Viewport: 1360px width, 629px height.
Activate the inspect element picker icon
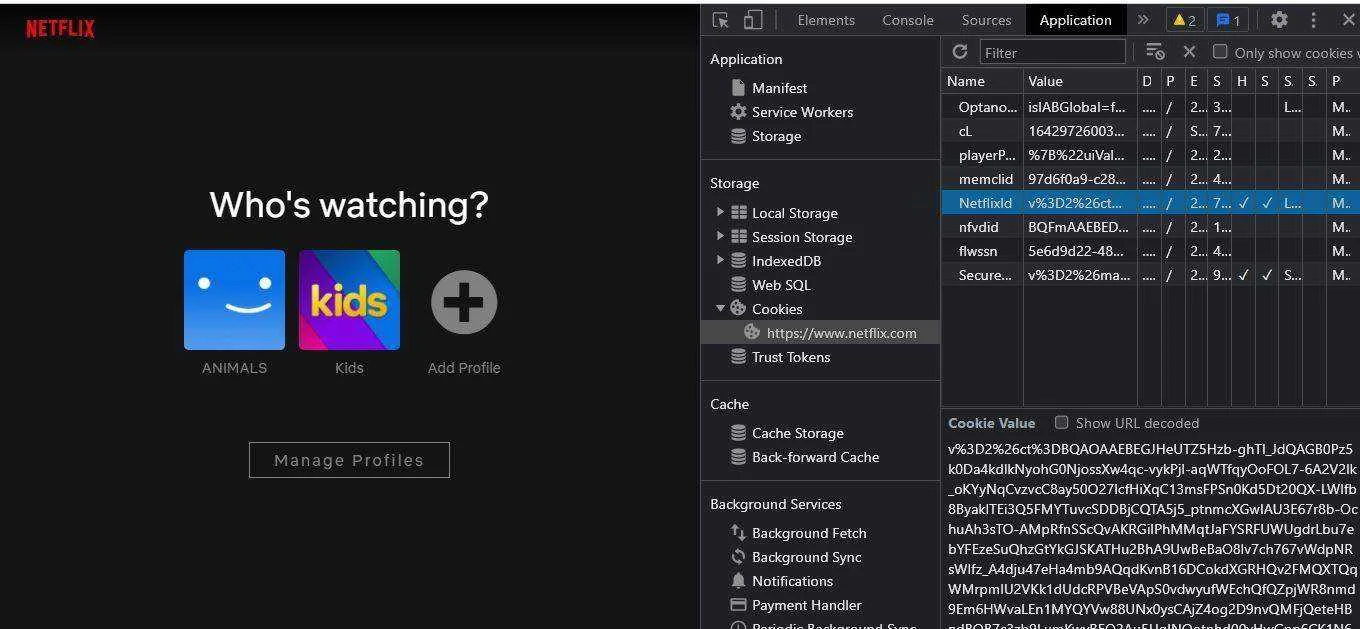(x=721, y=20)
